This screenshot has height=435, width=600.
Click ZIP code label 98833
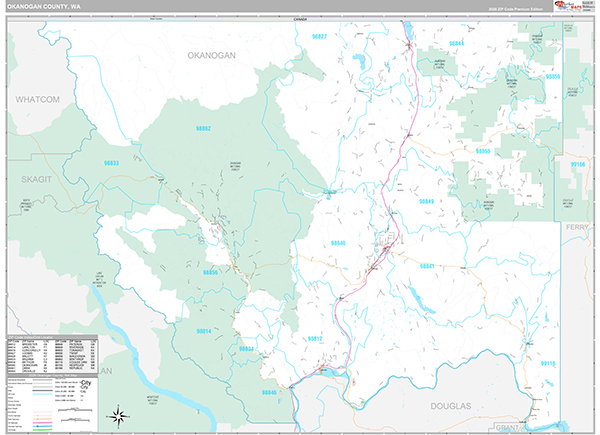click(111, 163)
